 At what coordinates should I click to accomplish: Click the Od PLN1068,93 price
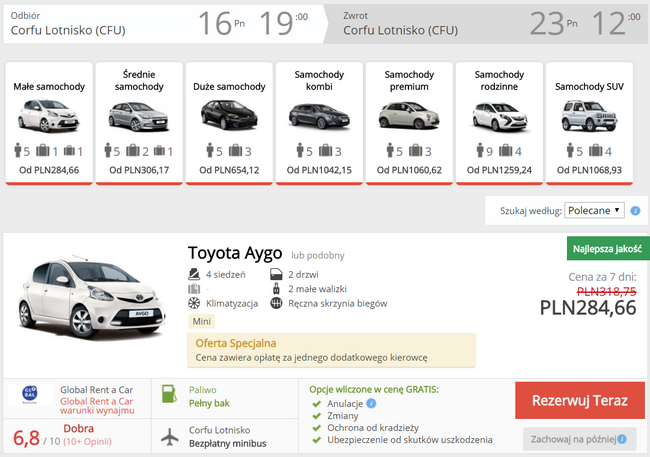(x=589, y=170)
